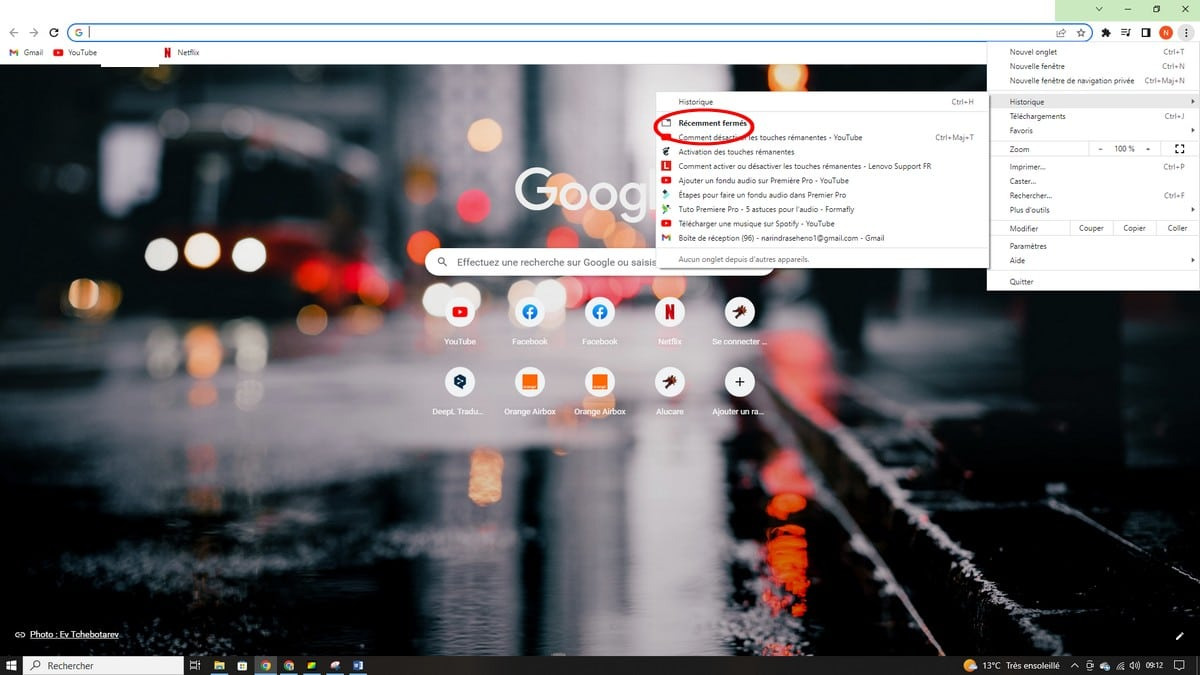Viewport: 1200px width, 675px height.
Task: Open Task View in the taskbar
Action: 195,665
